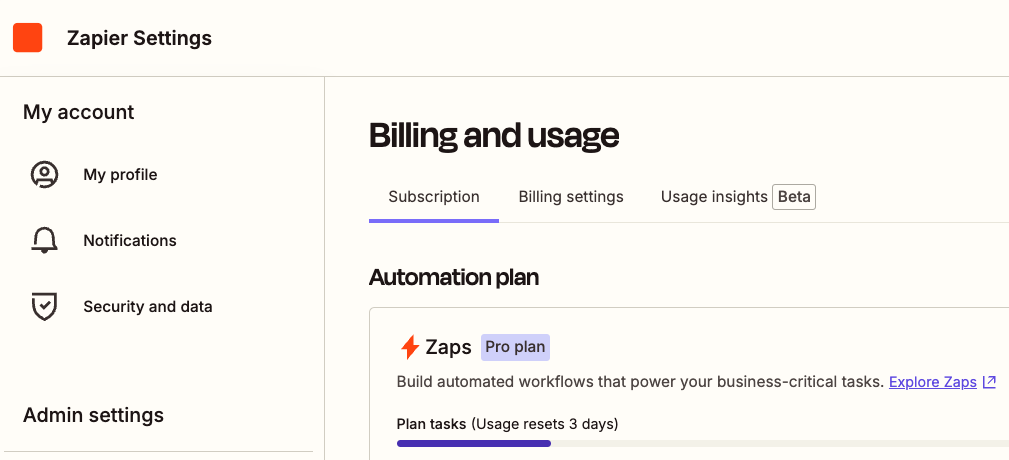Go to Notifications text in sidebar
Image resolution: width=1009 pixels, height=460 pixels.
pyautogui.click(x=130, y=241)
